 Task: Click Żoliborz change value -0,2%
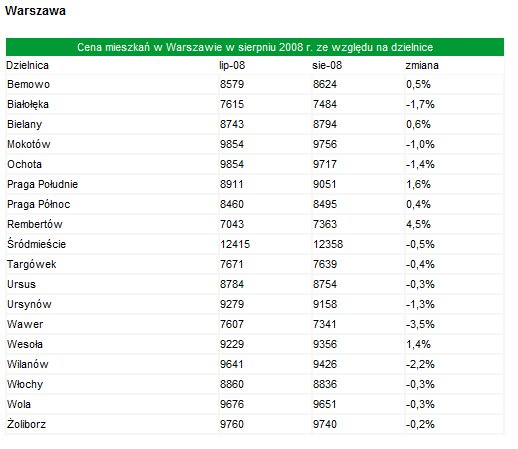[x=420, y=424]
